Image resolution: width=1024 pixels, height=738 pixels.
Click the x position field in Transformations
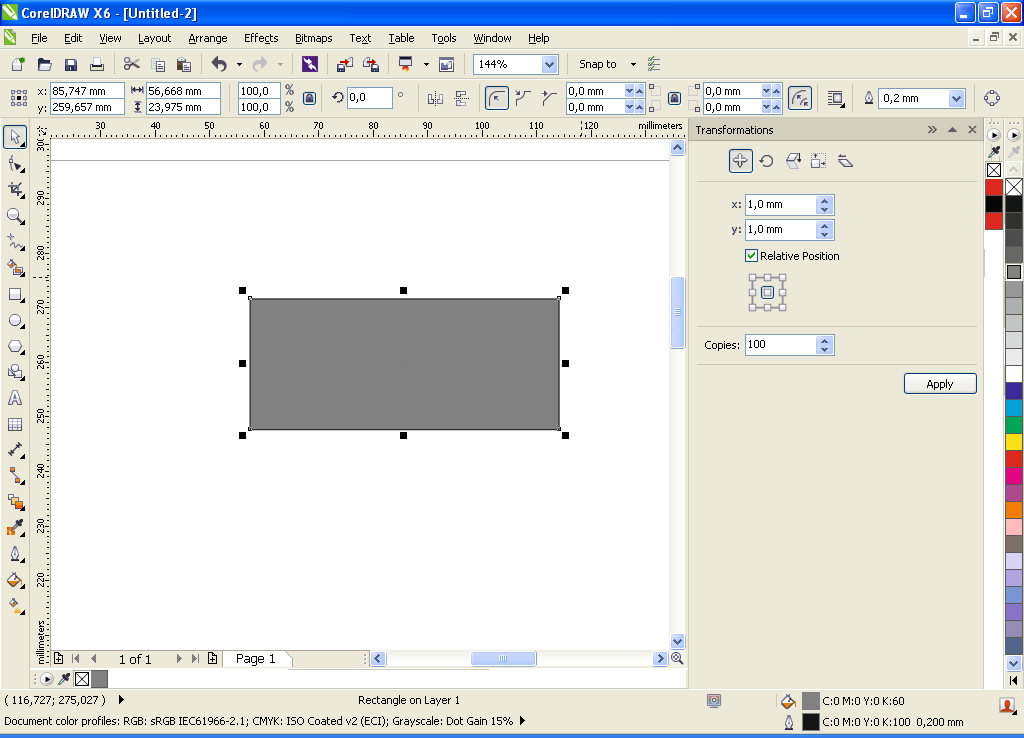[781, 205]
